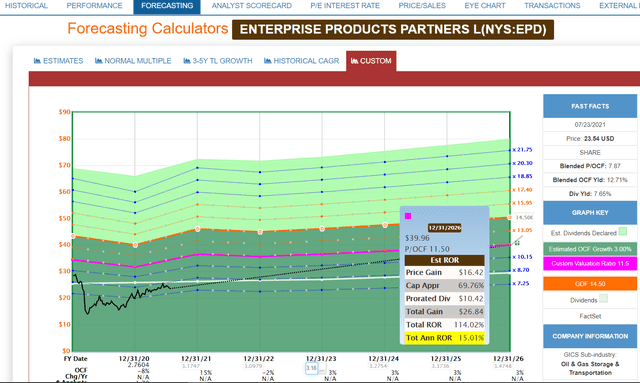This screenshot has height=383, width=640.
Task: Edit the 12/31/25 OCF estimate field
Action: 440,366
